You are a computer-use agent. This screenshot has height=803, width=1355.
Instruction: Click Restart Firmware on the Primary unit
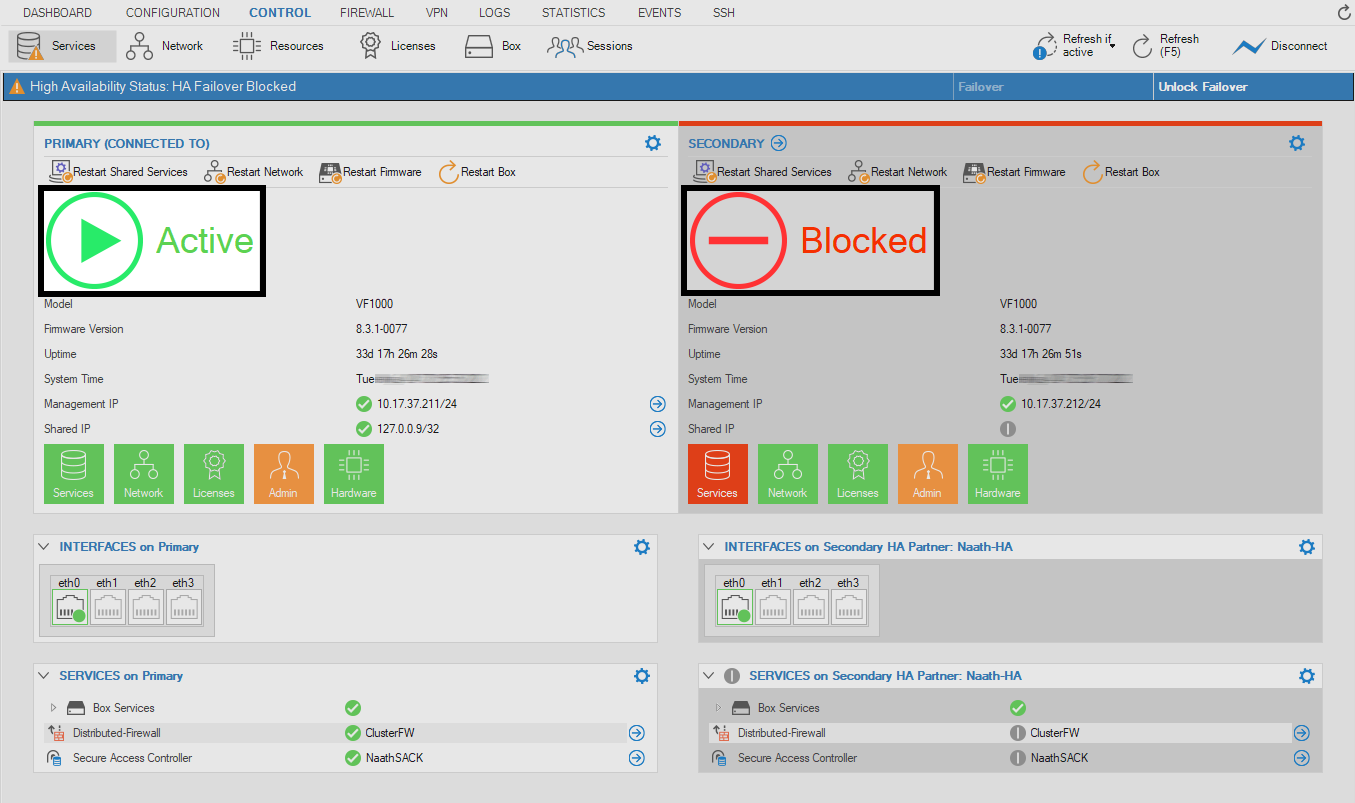point(370,171)
